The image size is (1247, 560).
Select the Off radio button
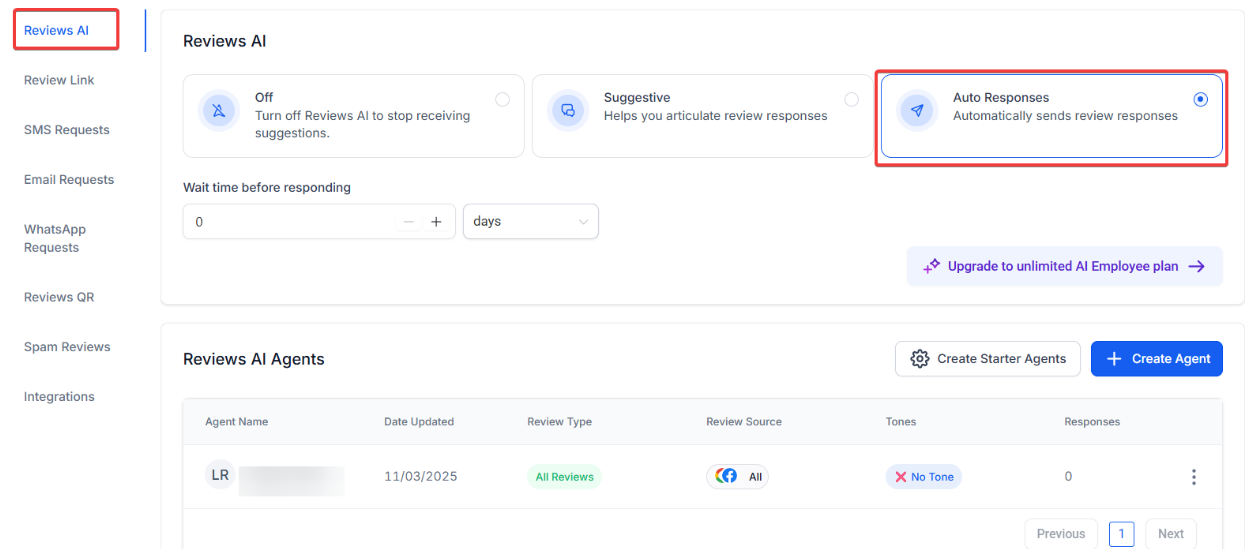[x=502, y=99]
